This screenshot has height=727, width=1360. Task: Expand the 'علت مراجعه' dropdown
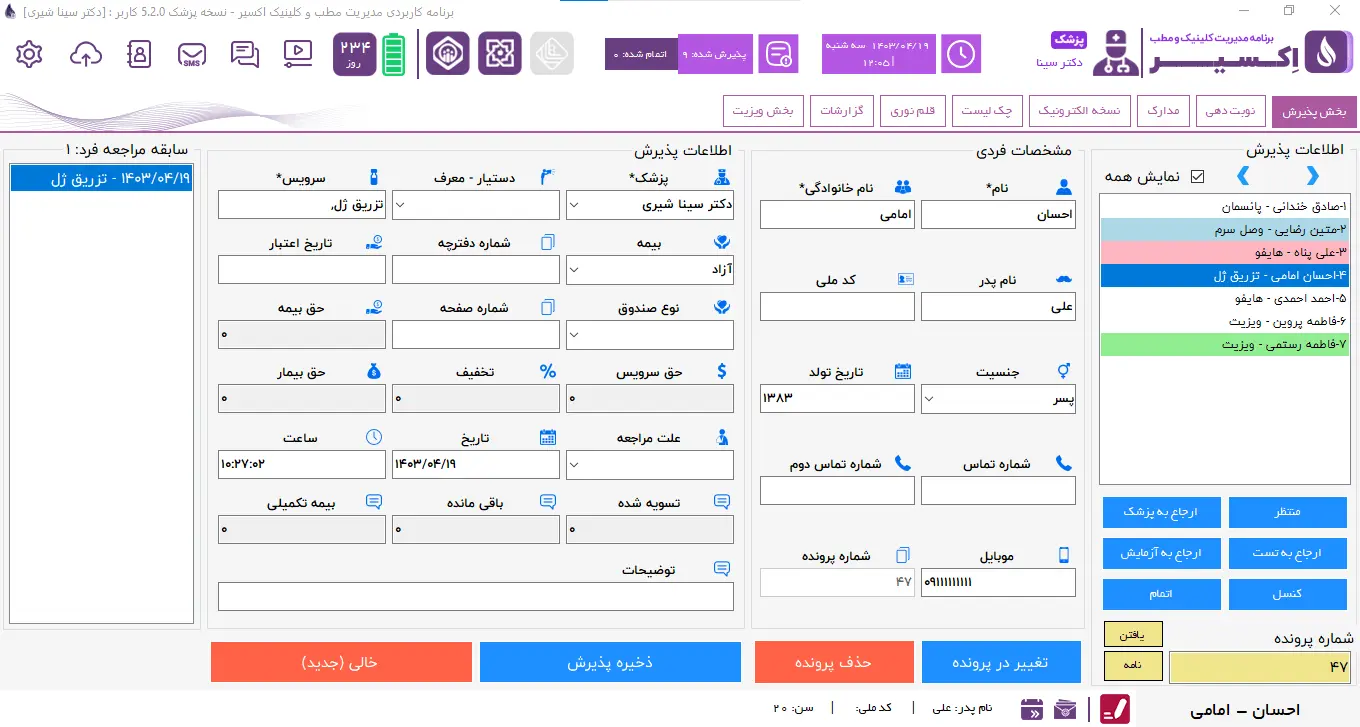[x=650, y=465]
